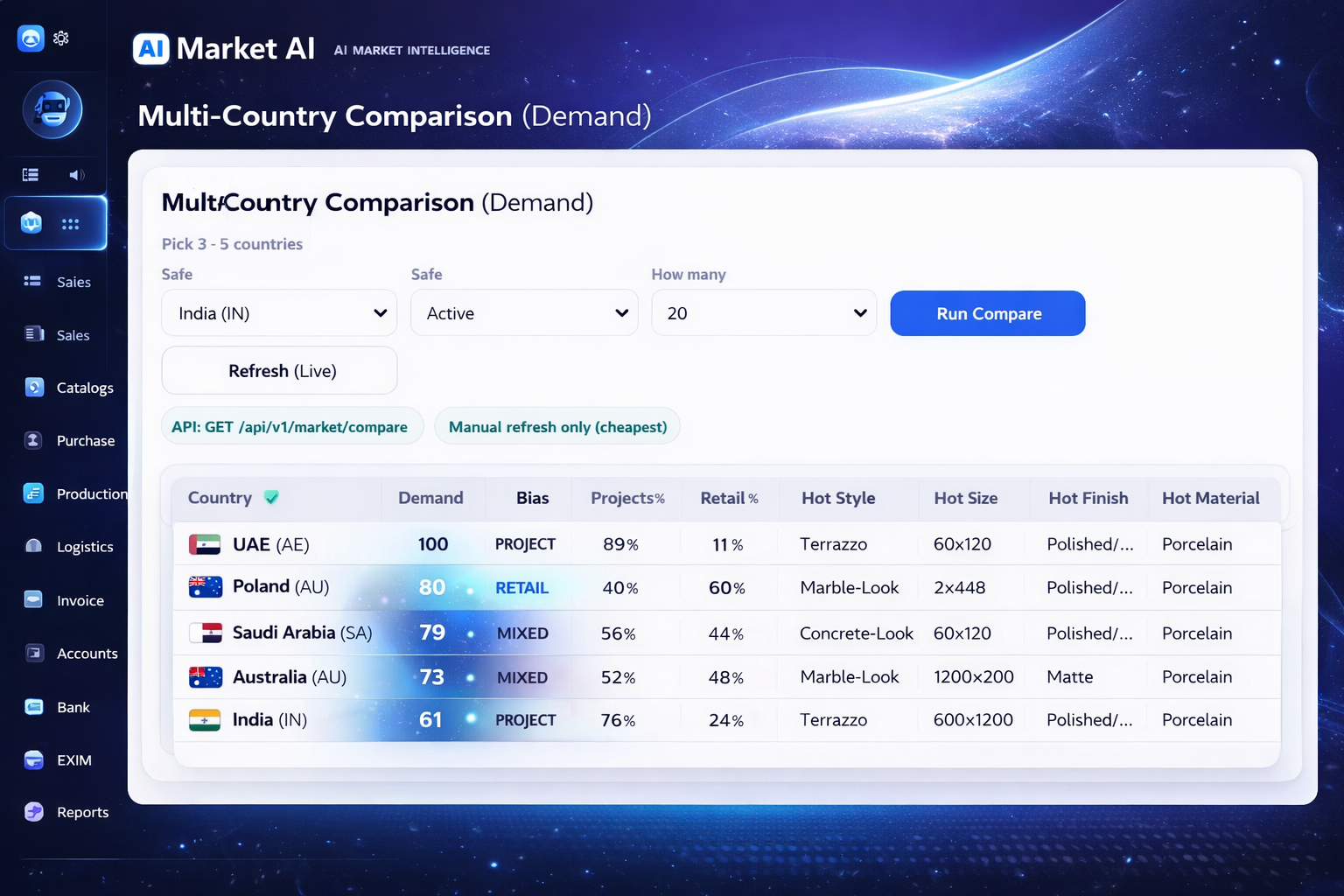The height and width of the screenshot is (896, 1344).
Task: Click the Hot Finish column header
Action: click(1088, 498)
